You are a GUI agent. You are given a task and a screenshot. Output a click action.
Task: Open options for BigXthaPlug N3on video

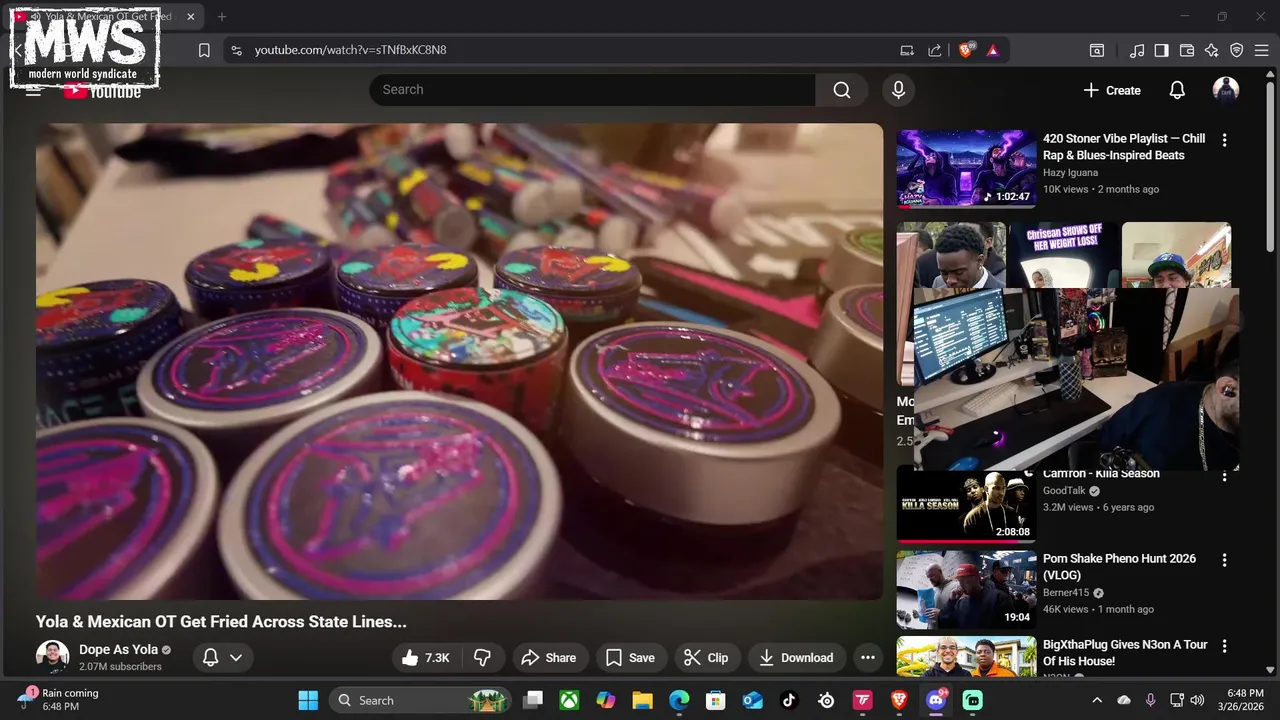tap(1224, 646)
